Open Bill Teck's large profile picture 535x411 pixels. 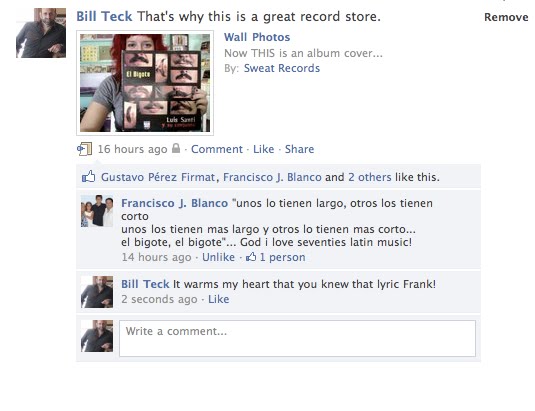pos(41,33)
